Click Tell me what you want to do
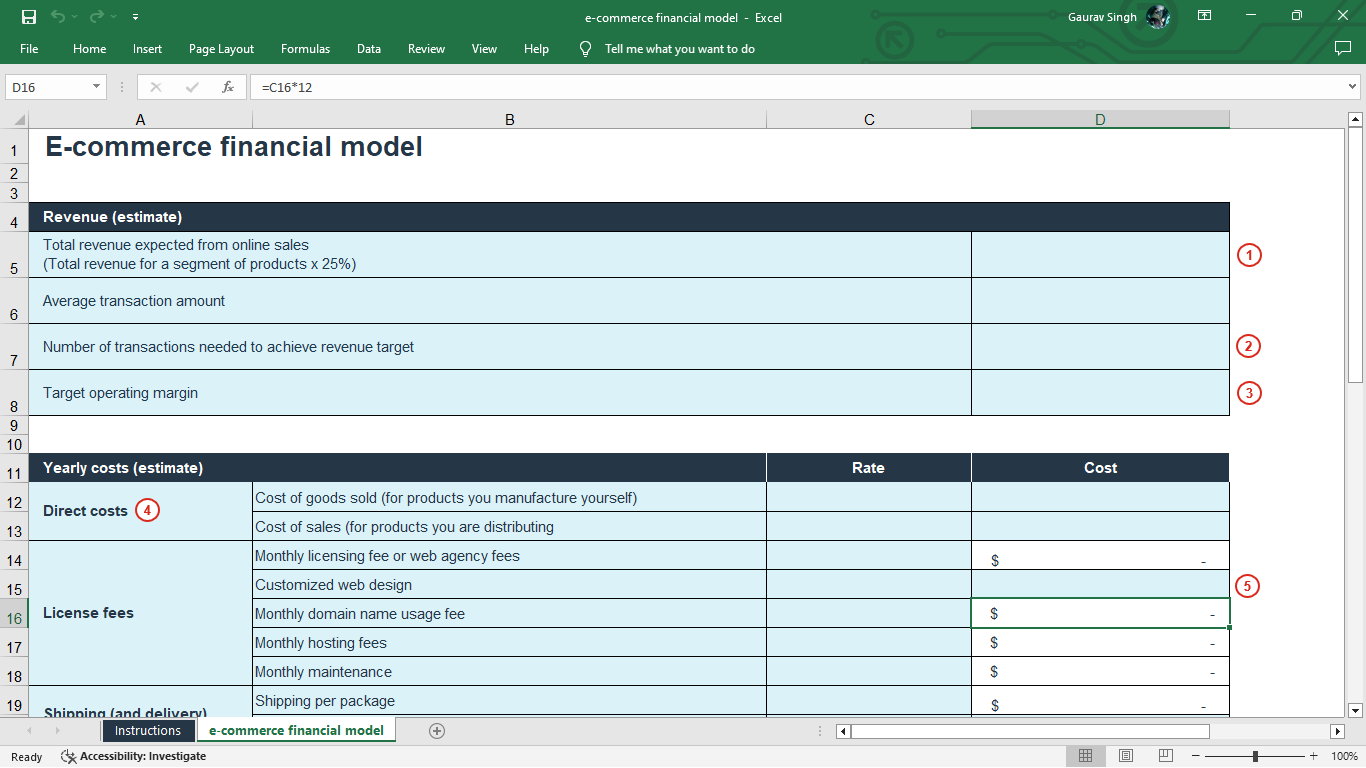 (x=680, y=49)
